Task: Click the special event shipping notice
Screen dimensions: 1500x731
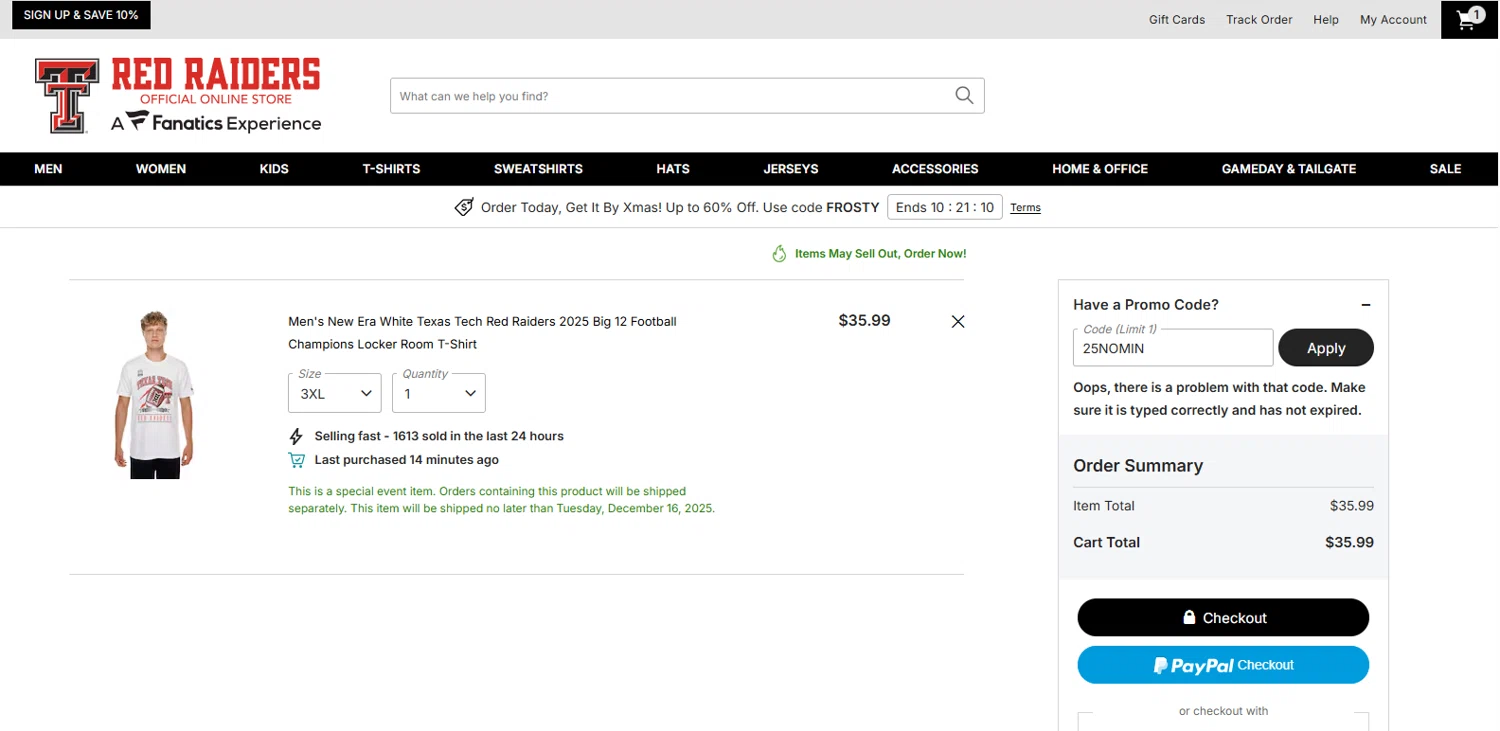Action: click(502, 500)
